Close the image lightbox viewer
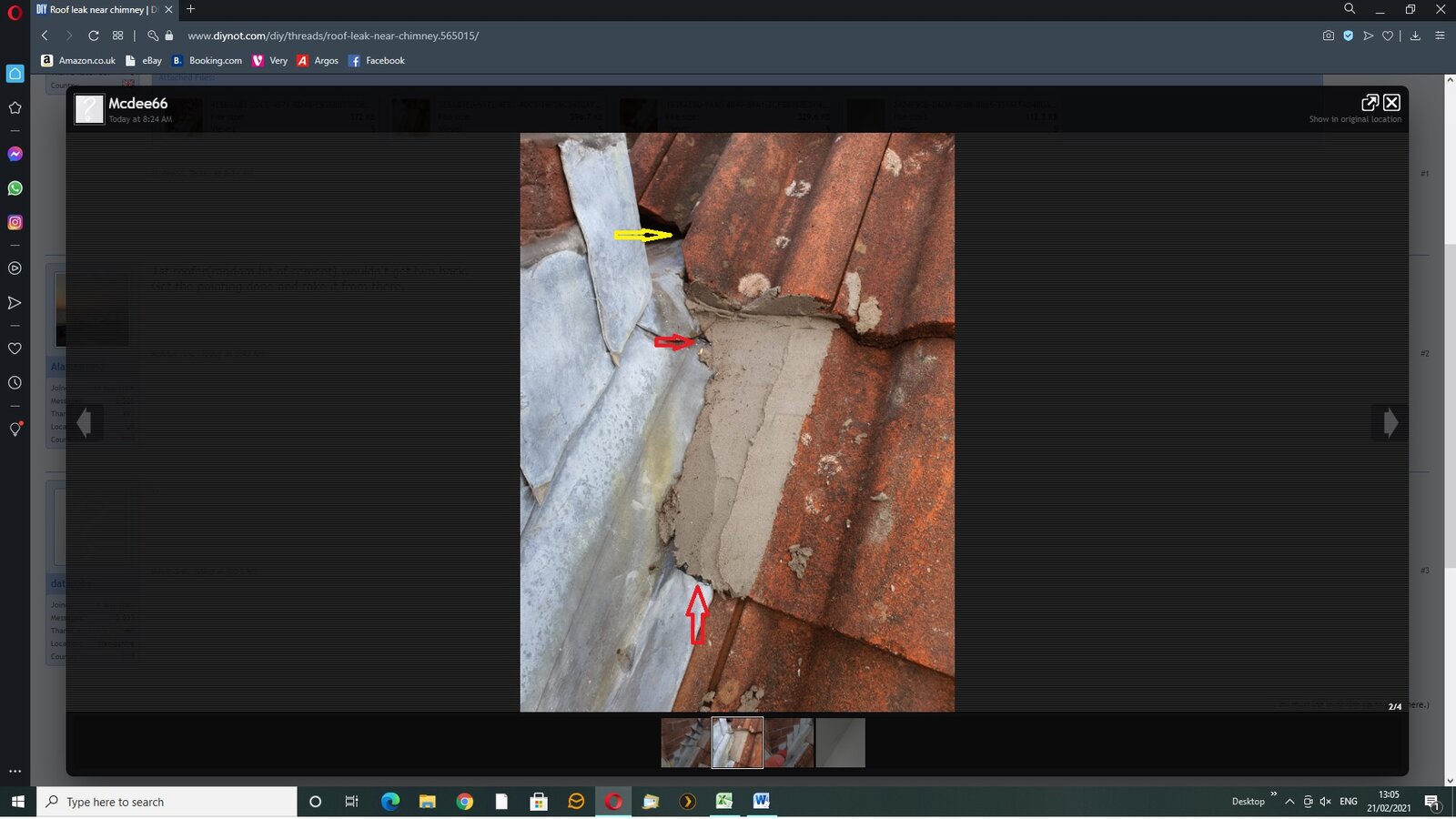1456x819 pixels. pos(1391,103)
